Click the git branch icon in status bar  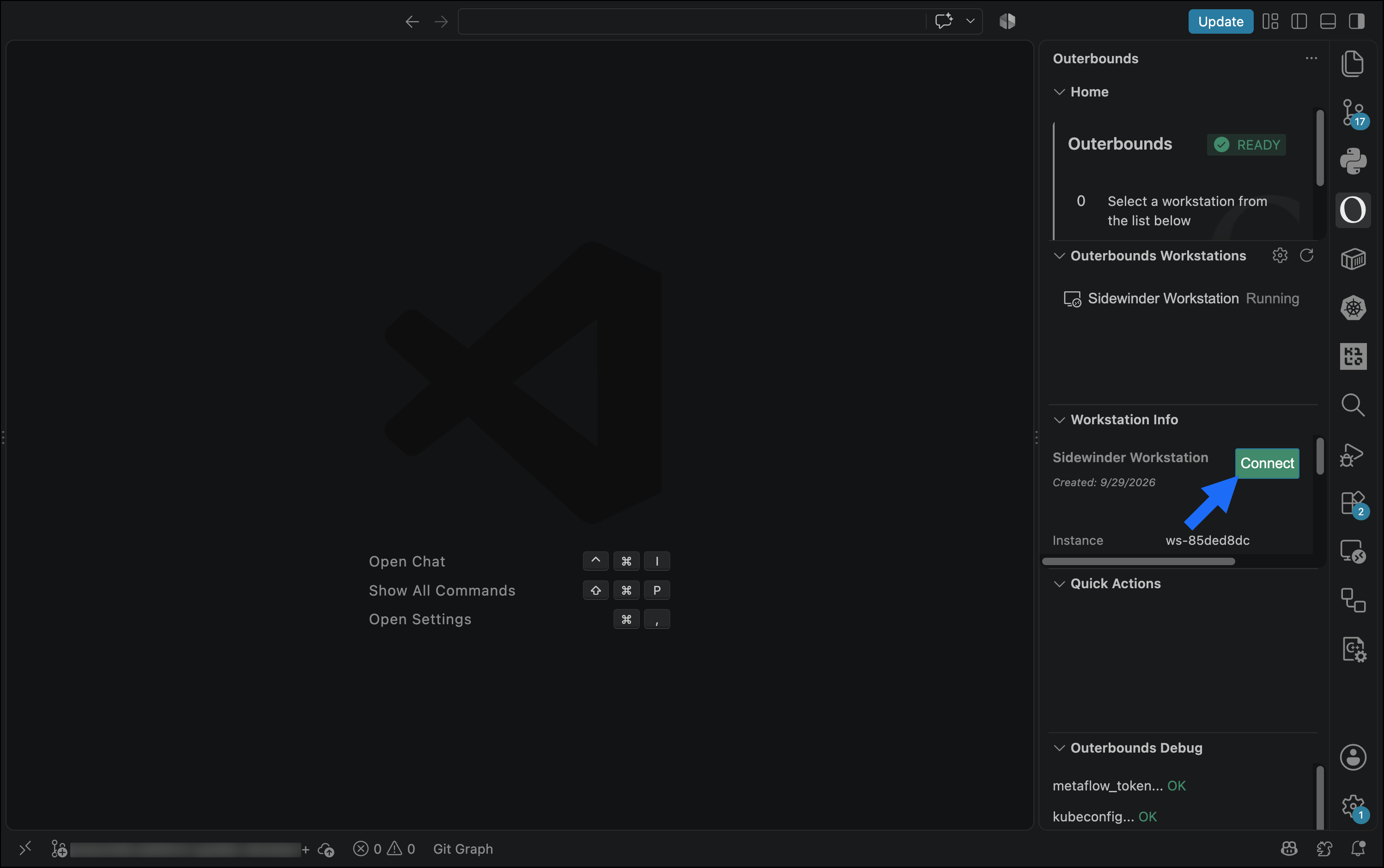click(x=59, y=849)
